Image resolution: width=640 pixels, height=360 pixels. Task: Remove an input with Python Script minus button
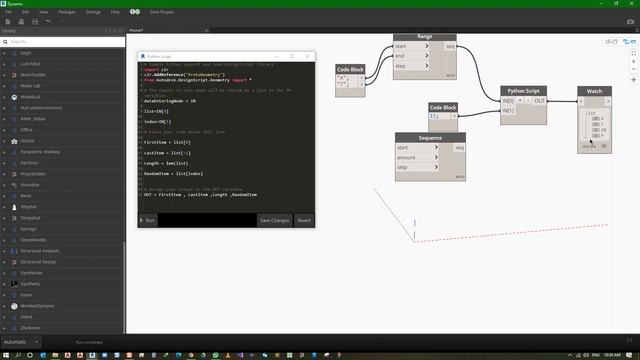tap(528, 100)
